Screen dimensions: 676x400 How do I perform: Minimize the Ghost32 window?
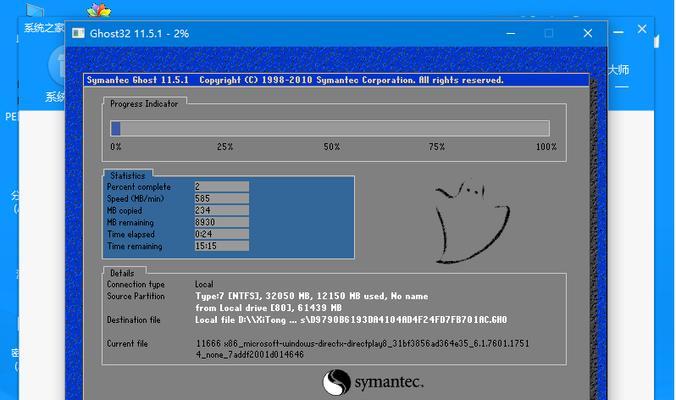tap(510, 33)
